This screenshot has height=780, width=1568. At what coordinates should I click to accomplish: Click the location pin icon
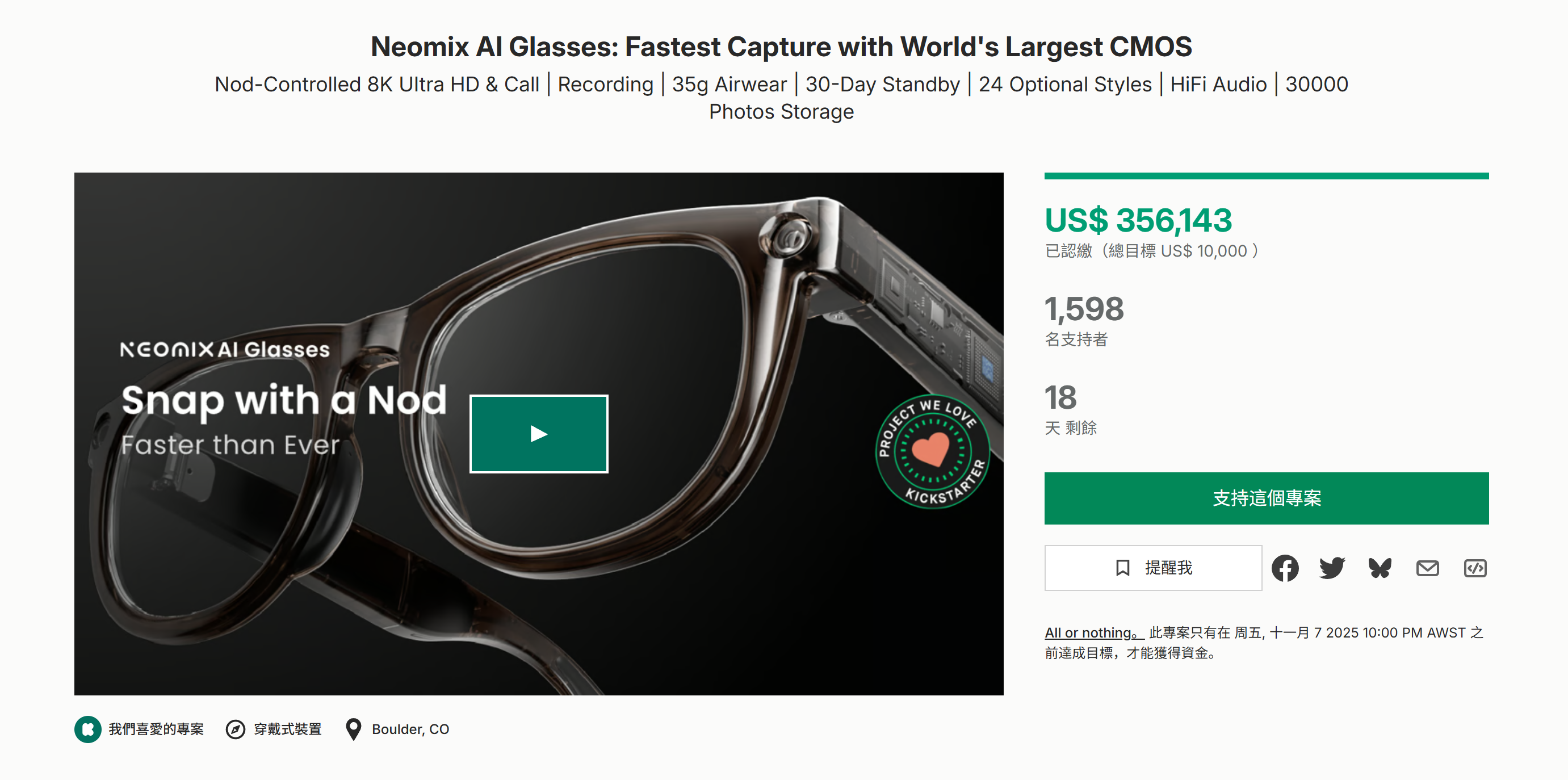(x=353, y=729)
